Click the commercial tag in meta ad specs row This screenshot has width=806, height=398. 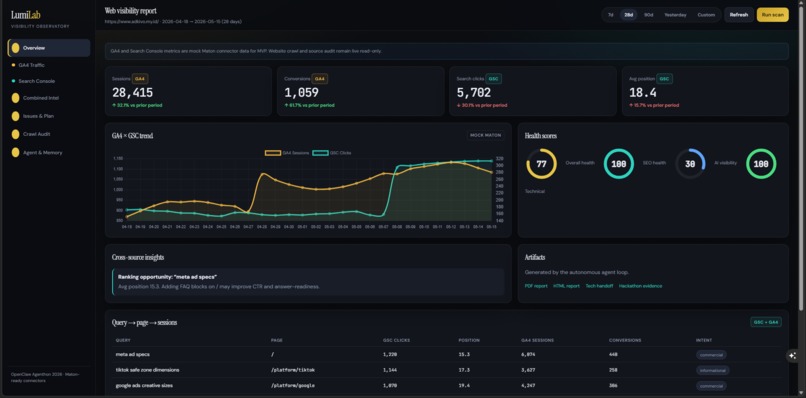(x=711, y=355)
